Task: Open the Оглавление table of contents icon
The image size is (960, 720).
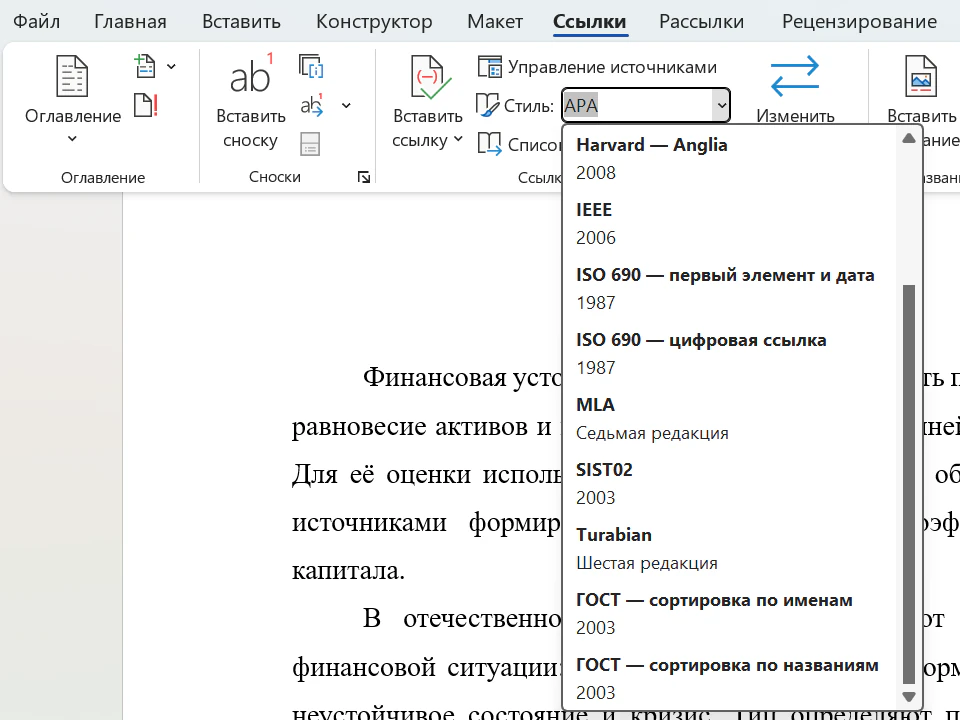Action: pos(72,76)
